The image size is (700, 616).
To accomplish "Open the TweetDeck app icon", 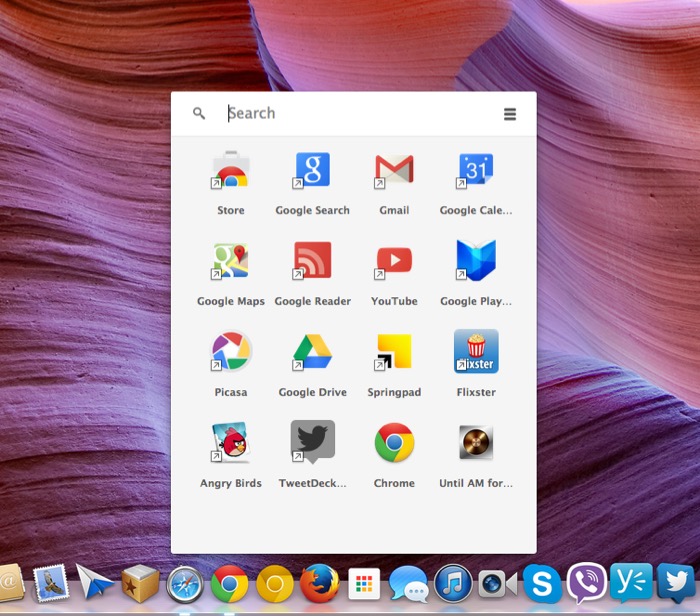I will pos(312,441).
